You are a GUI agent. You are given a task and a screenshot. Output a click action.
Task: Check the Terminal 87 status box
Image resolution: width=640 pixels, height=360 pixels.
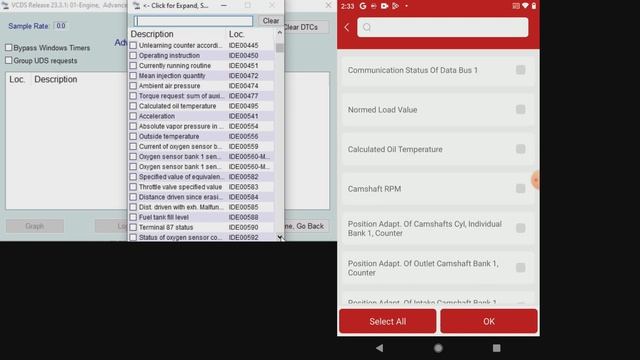[x=133, y=227]
